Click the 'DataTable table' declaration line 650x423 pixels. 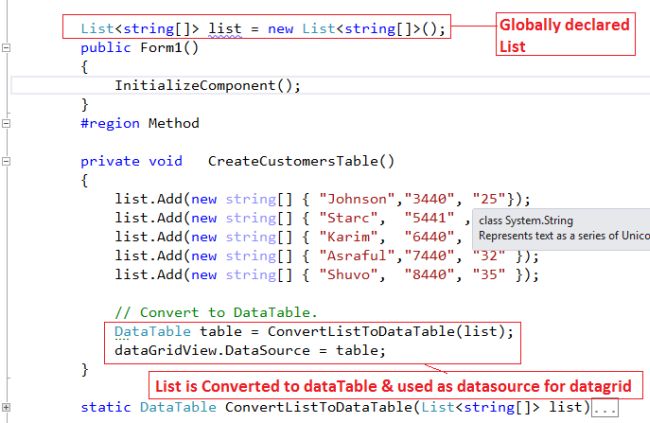[314, 331]
